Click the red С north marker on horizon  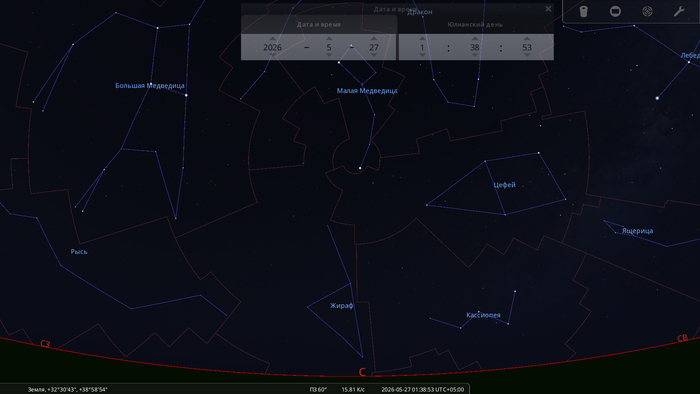(362, 372)
